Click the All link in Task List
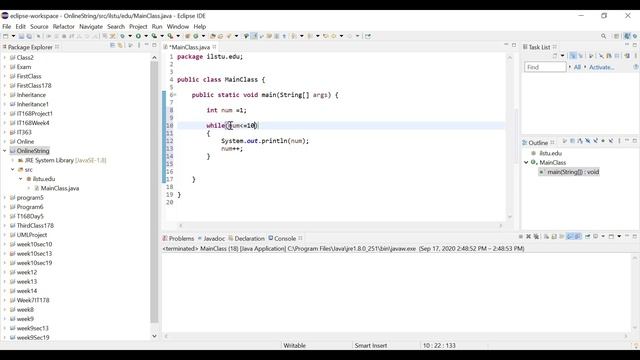The image size is (640, 360). pos(577,67)
